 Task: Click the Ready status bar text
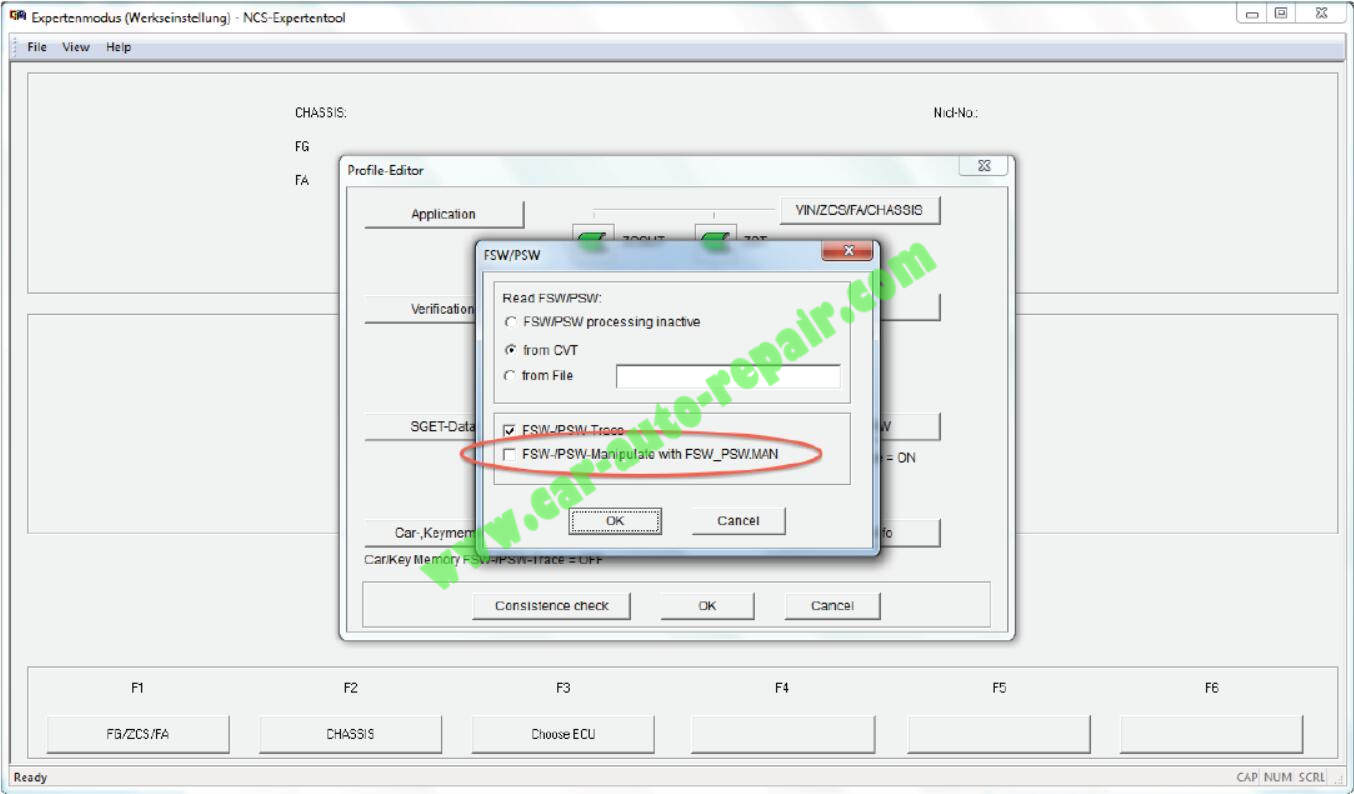tap(31, 777)
